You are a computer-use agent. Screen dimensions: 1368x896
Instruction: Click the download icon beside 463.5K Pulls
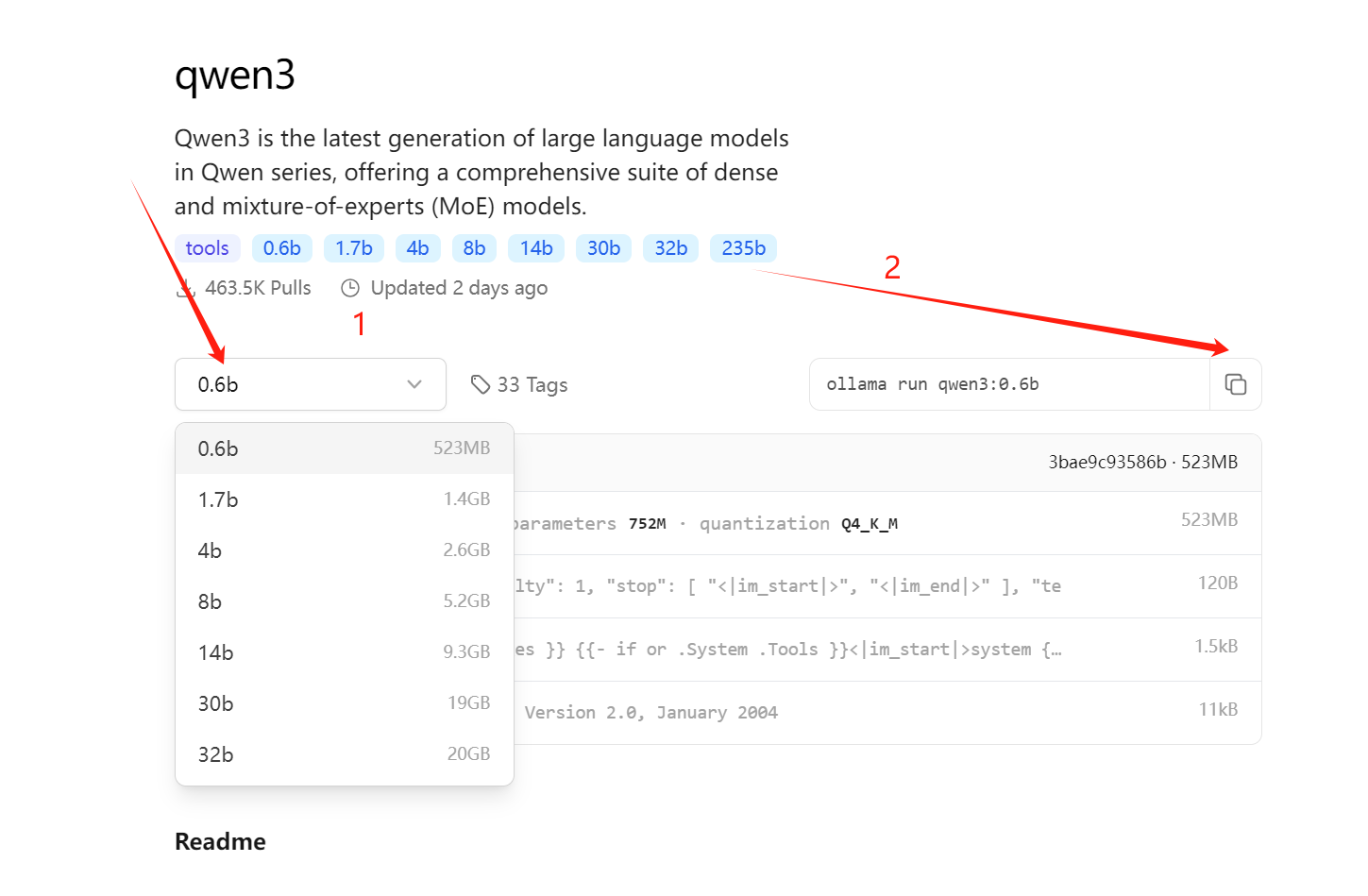[x=185, y=288]
